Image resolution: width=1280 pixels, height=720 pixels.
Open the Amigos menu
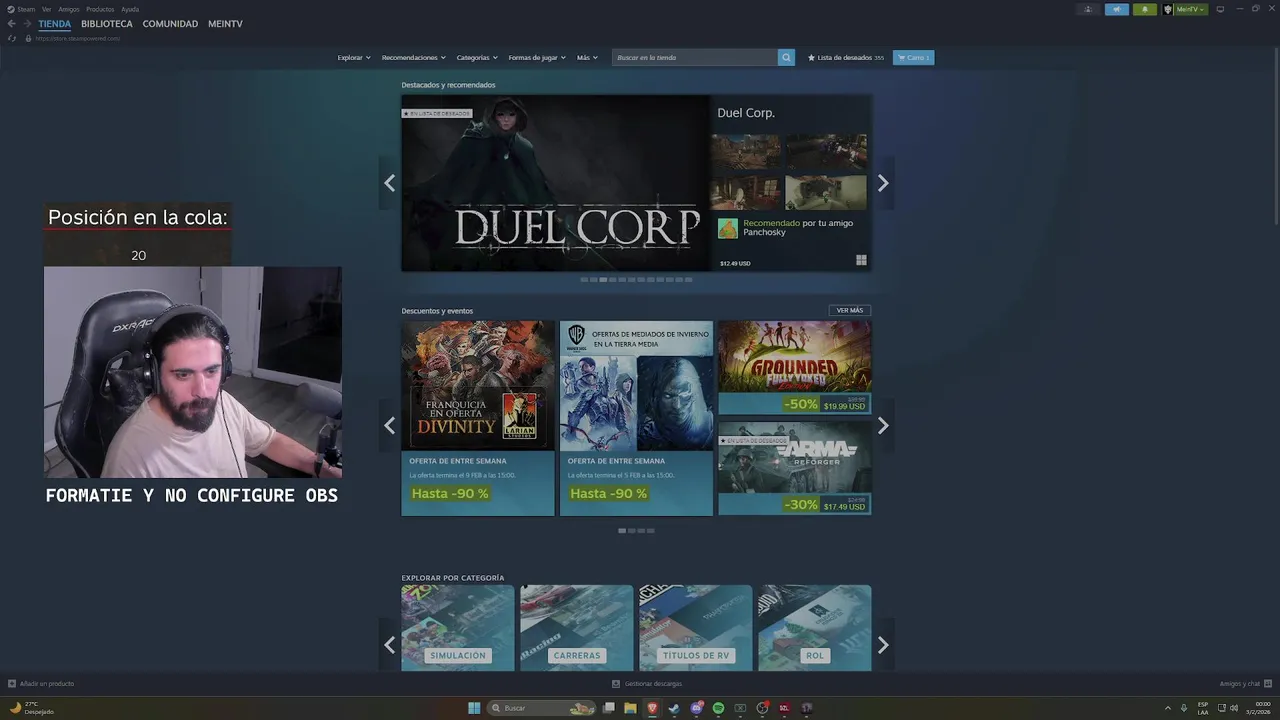[69, 9]
